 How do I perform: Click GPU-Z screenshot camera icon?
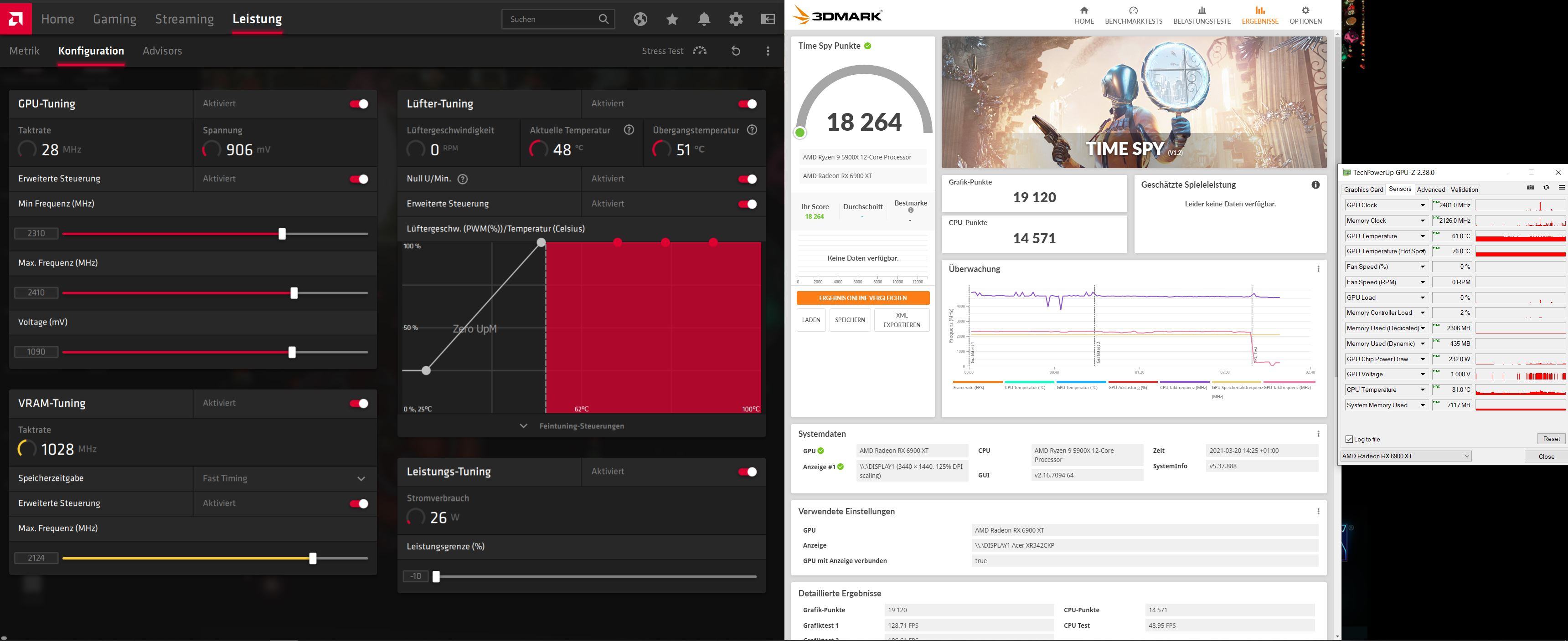tap(1530, 188)
